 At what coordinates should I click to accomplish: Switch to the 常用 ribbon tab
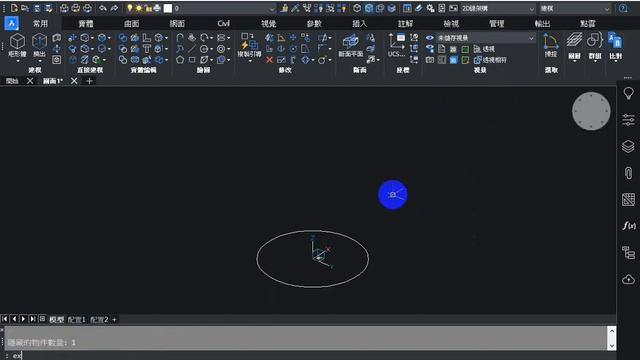coord(40,24)
